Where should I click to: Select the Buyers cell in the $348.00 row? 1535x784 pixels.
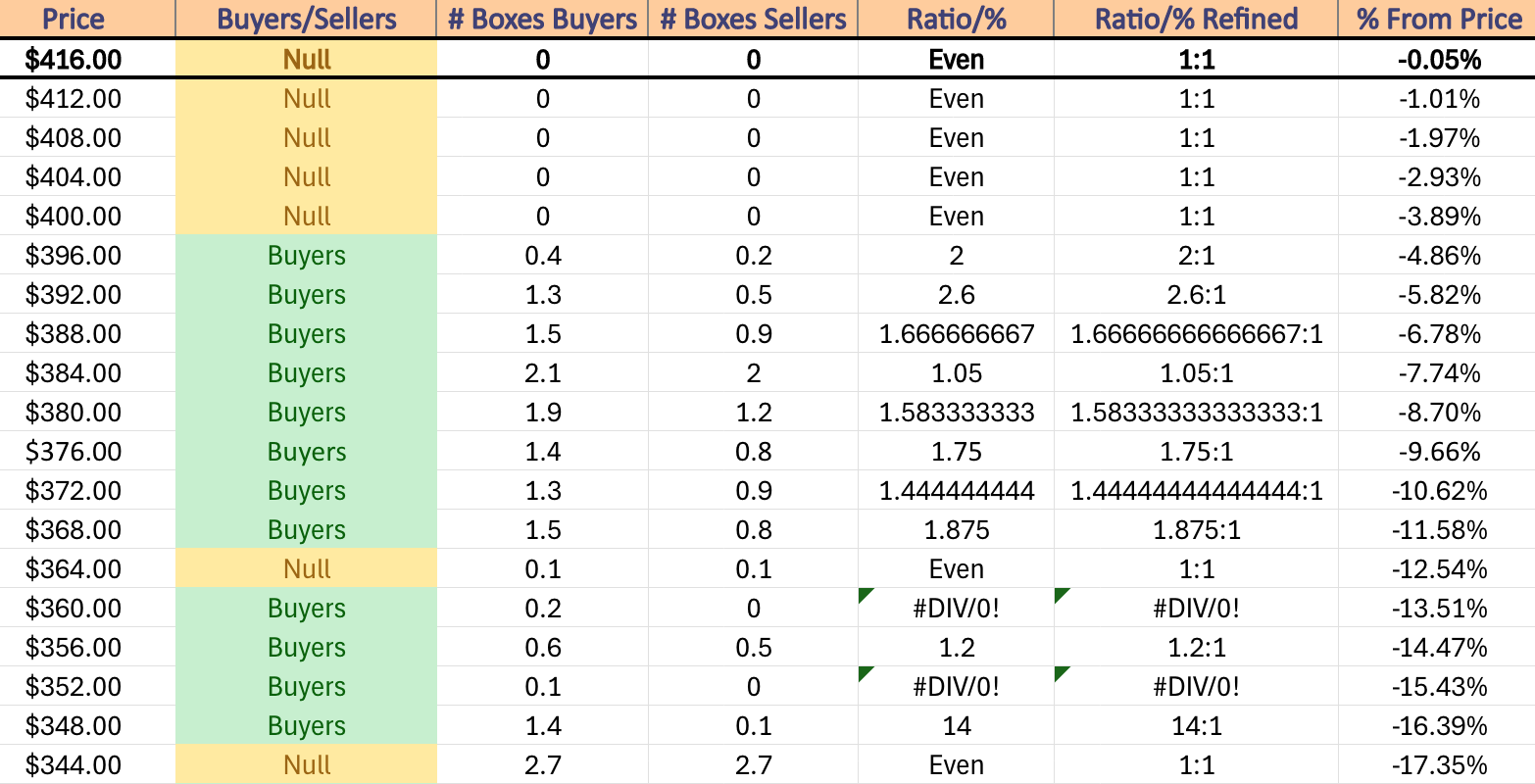pos(307,725)
